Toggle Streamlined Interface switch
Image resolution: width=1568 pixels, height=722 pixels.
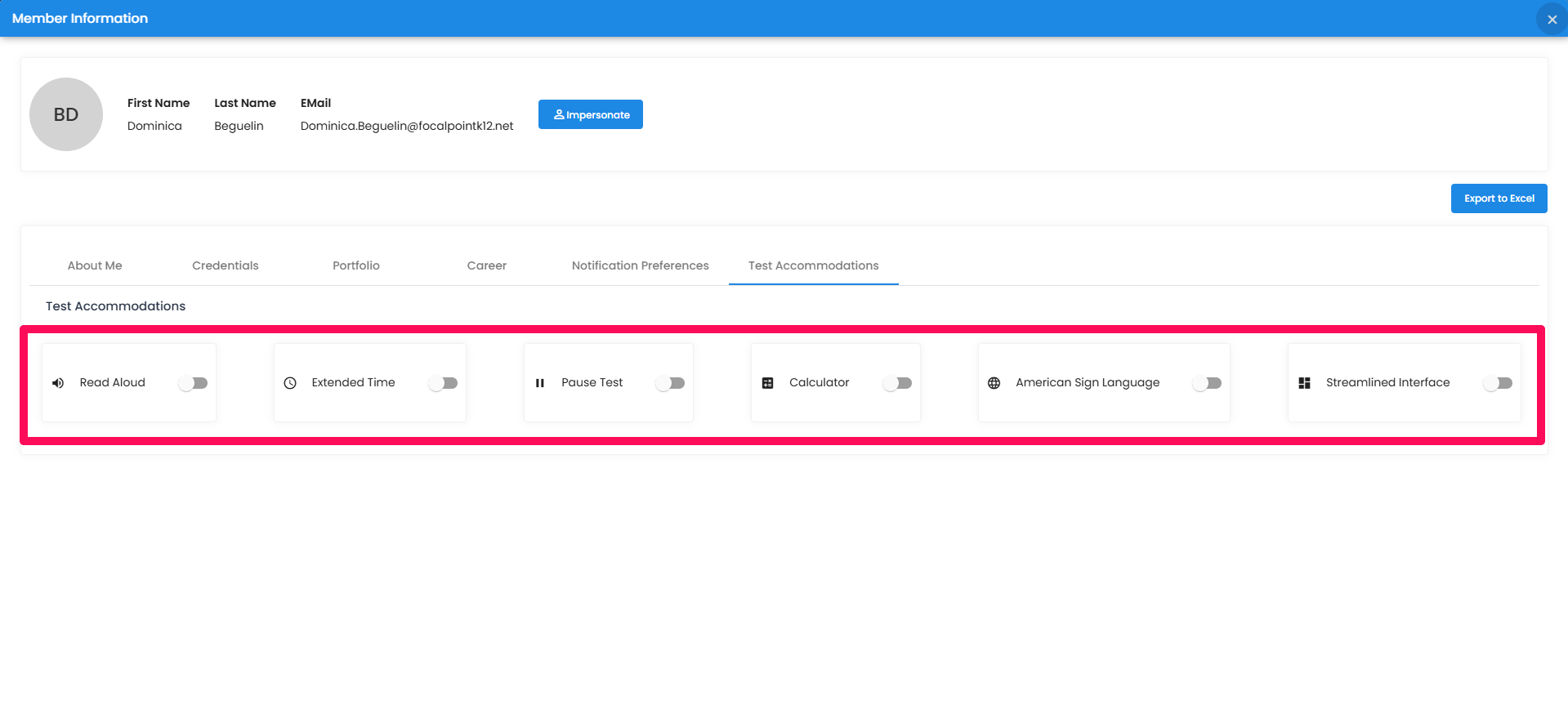click(x=1499, y=383)
